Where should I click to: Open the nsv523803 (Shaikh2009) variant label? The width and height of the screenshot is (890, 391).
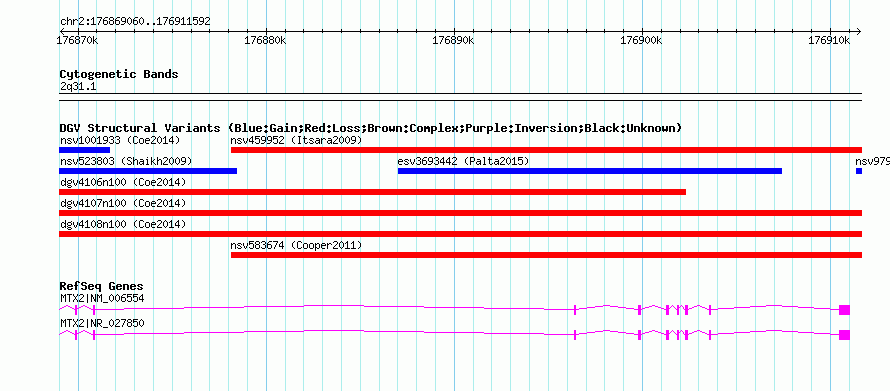tap(126, 161)
